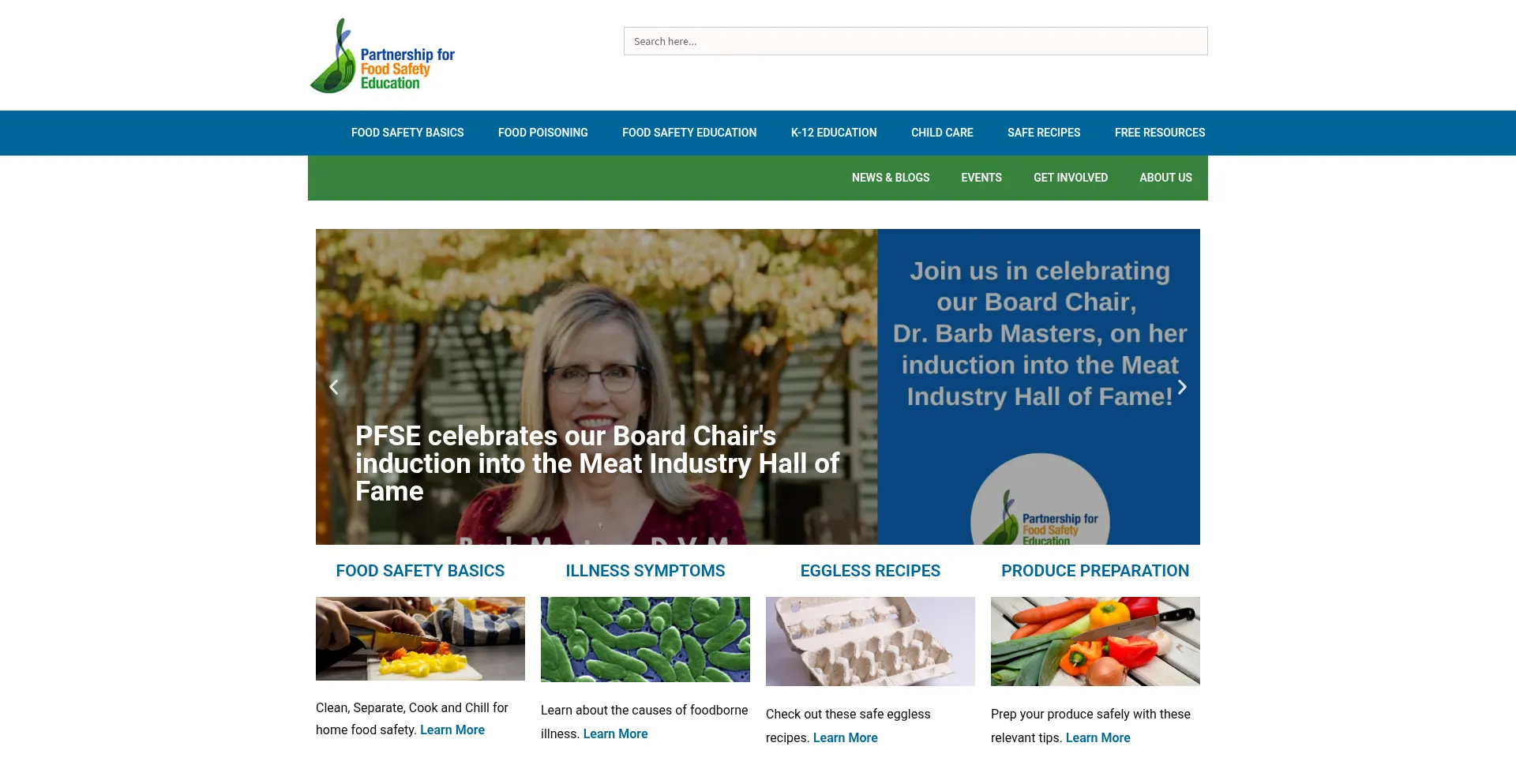
Task: Open the Eggless Recipes heading link
Action: point(870,571)
